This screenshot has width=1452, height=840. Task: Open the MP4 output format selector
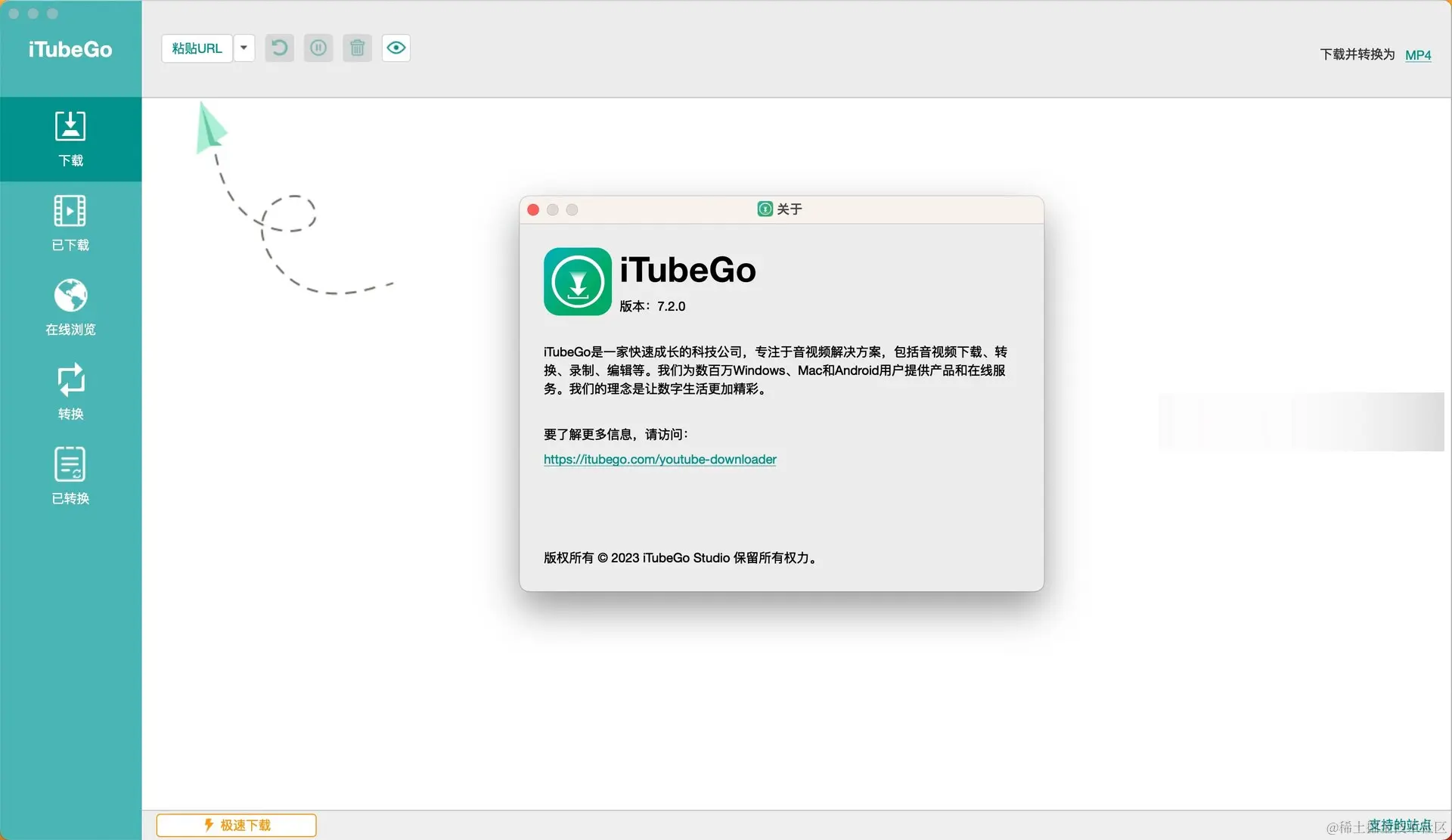(1417, 55)
